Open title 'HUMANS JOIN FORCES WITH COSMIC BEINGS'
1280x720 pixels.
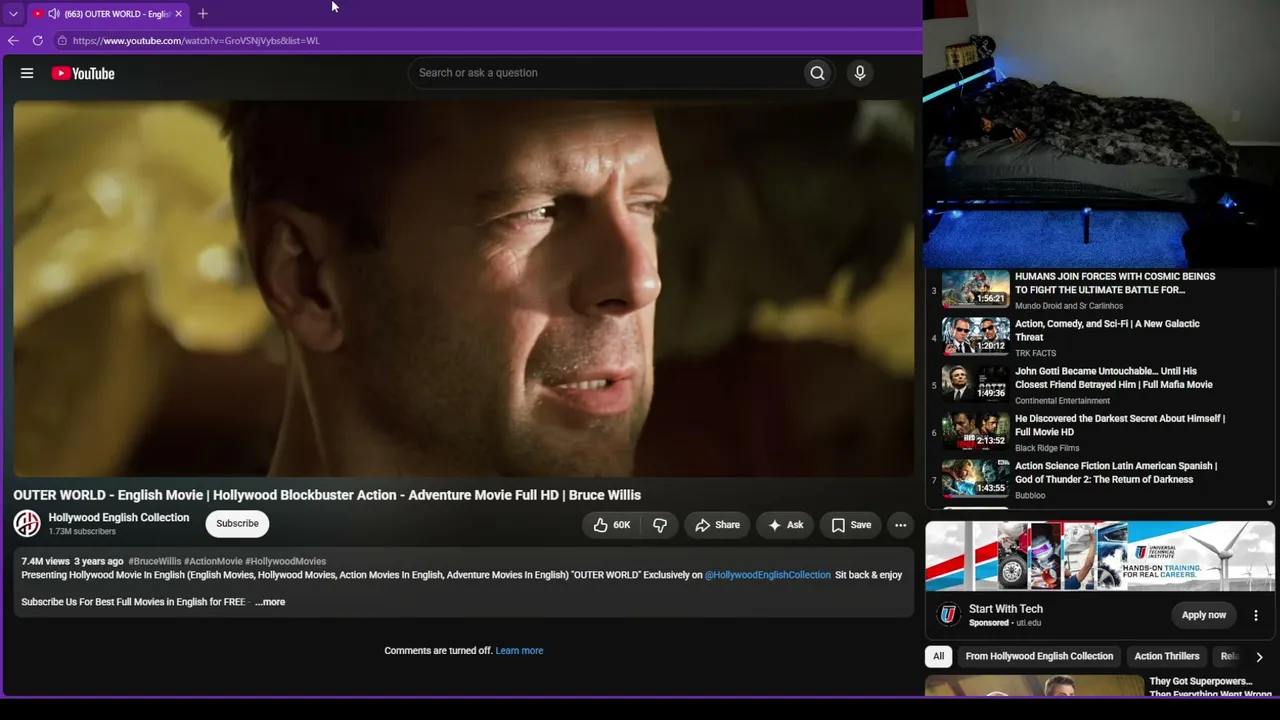[1115, 283]
